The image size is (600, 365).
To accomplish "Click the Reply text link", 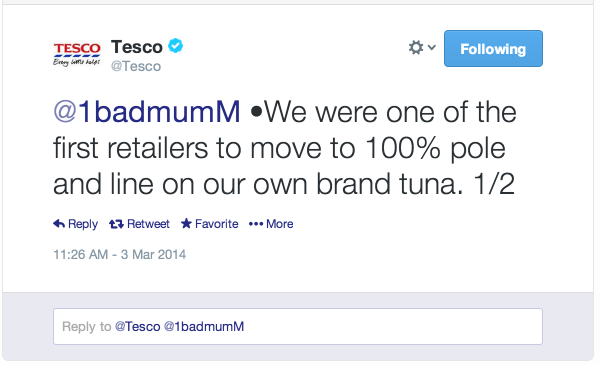I will 83,224.
